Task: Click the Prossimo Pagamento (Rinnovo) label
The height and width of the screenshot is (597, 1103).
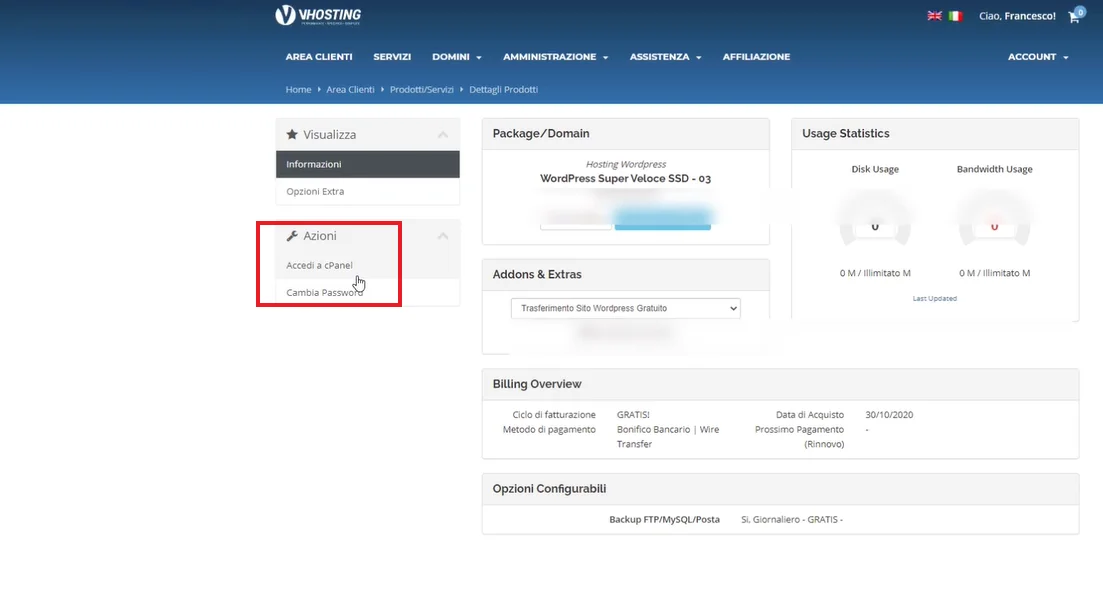Action: 799,437
